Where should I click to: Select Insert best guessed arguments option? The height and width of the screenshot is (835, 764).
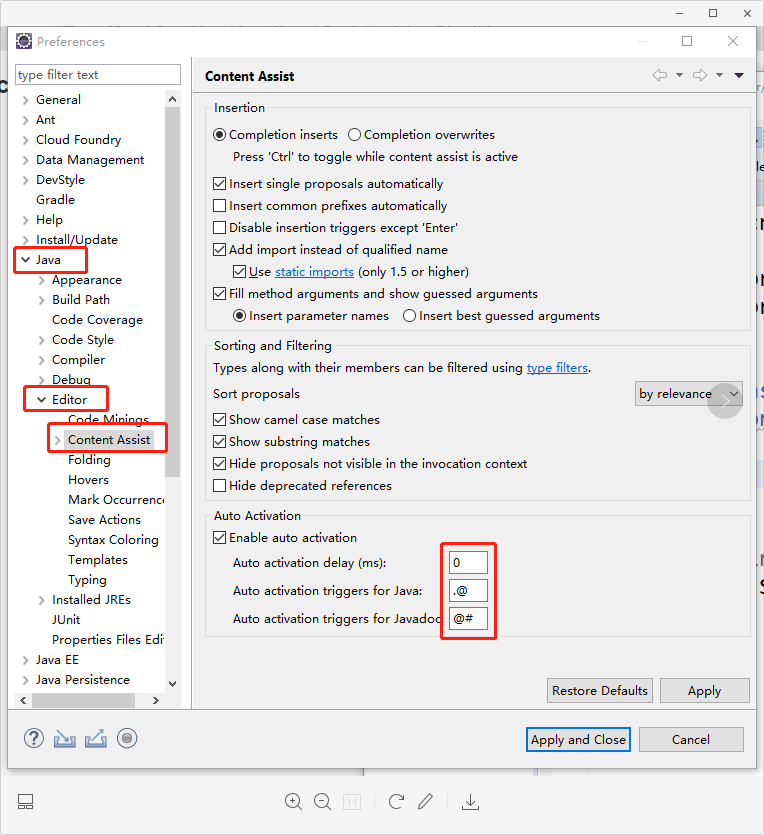[409, 316]
